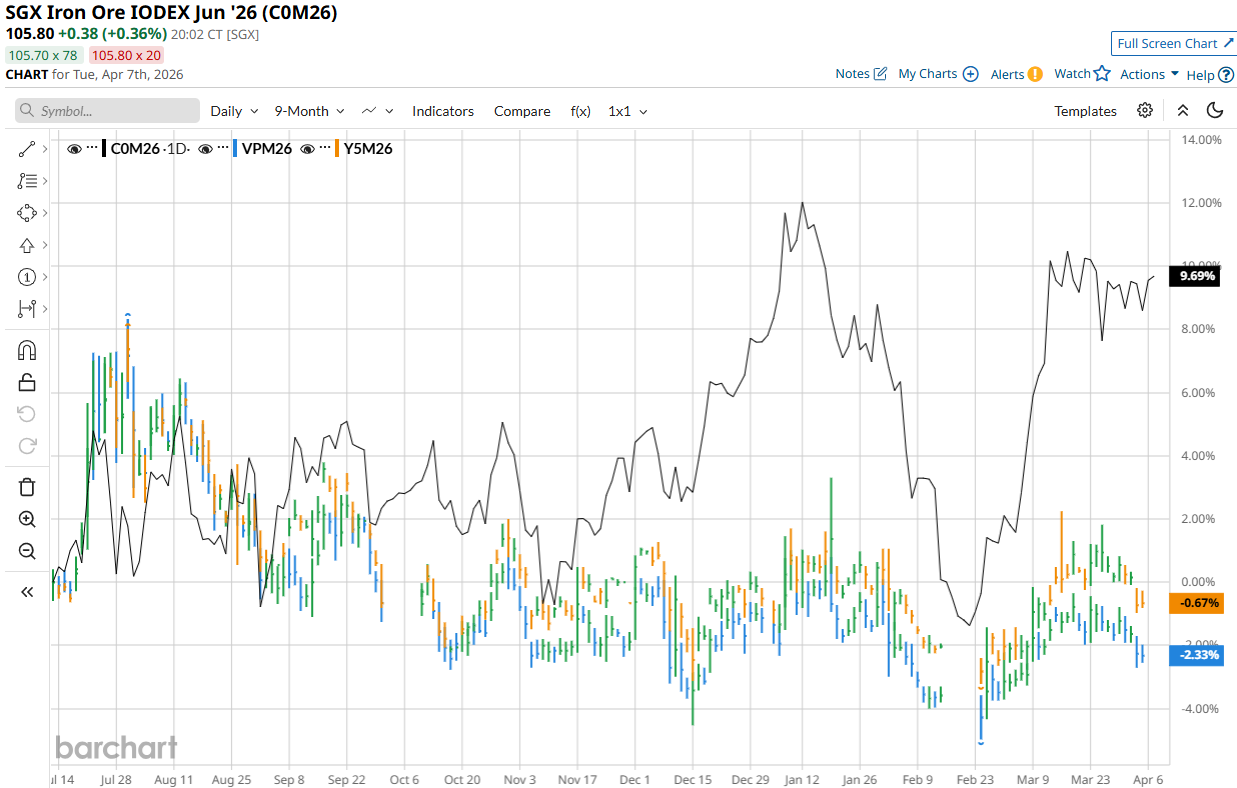
Task: Delete drawings with the trash icon
Action: pos(27,487)
